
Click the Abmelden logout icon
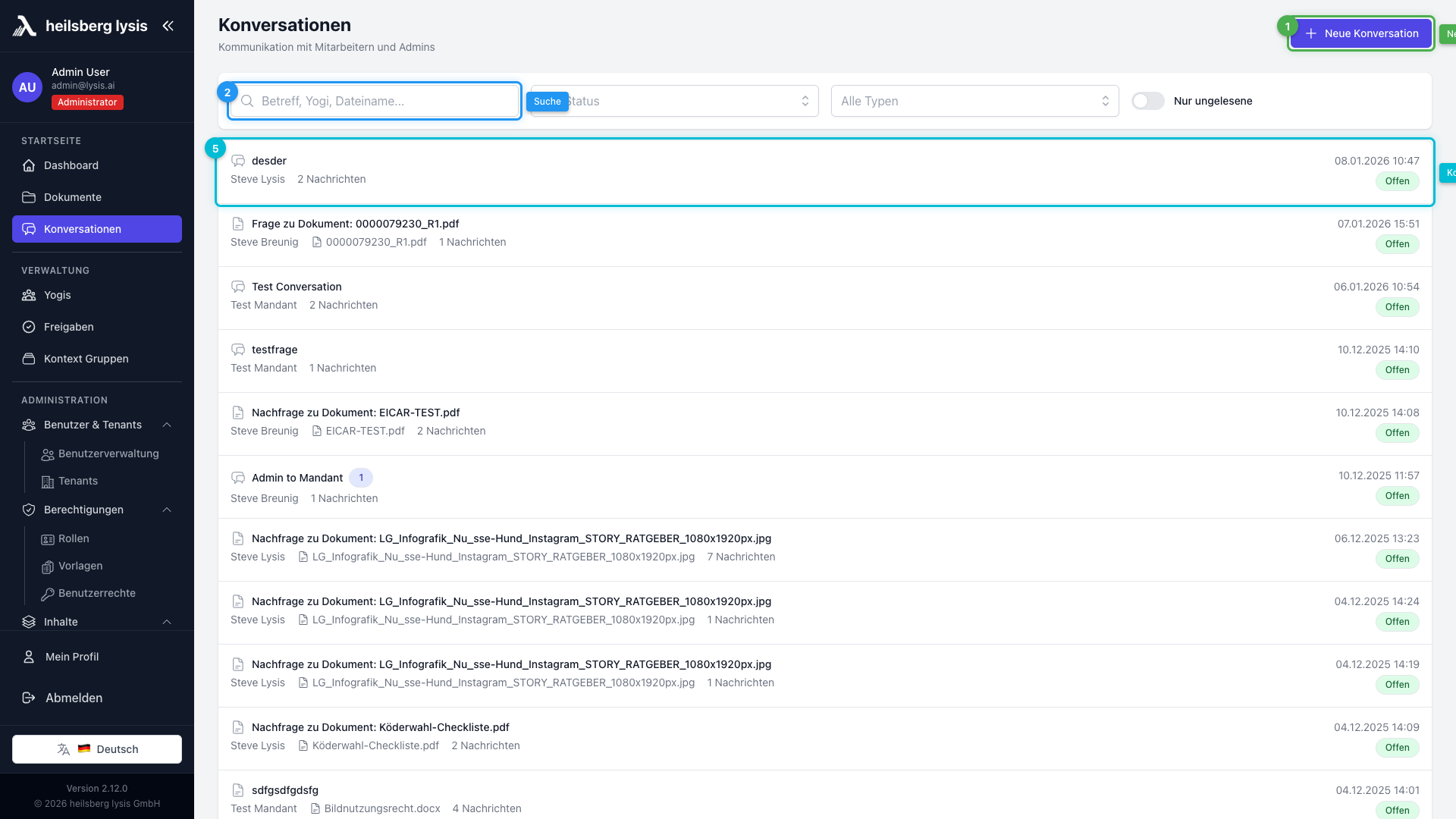pyautogui.click(x=29, y=698)
